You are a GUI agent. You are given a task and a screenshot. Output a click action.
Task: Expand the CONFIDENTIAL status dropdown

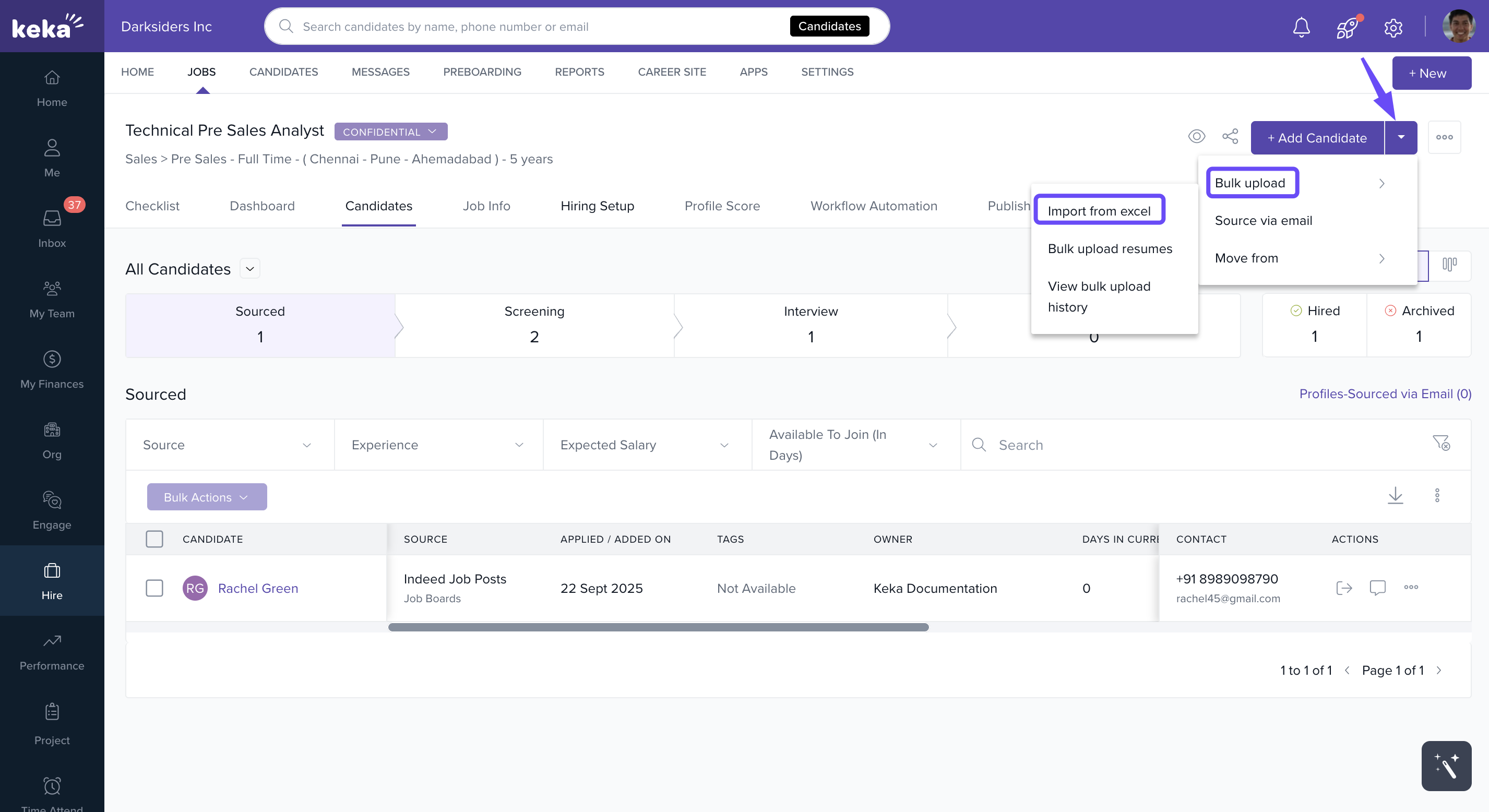pos(390,132)
